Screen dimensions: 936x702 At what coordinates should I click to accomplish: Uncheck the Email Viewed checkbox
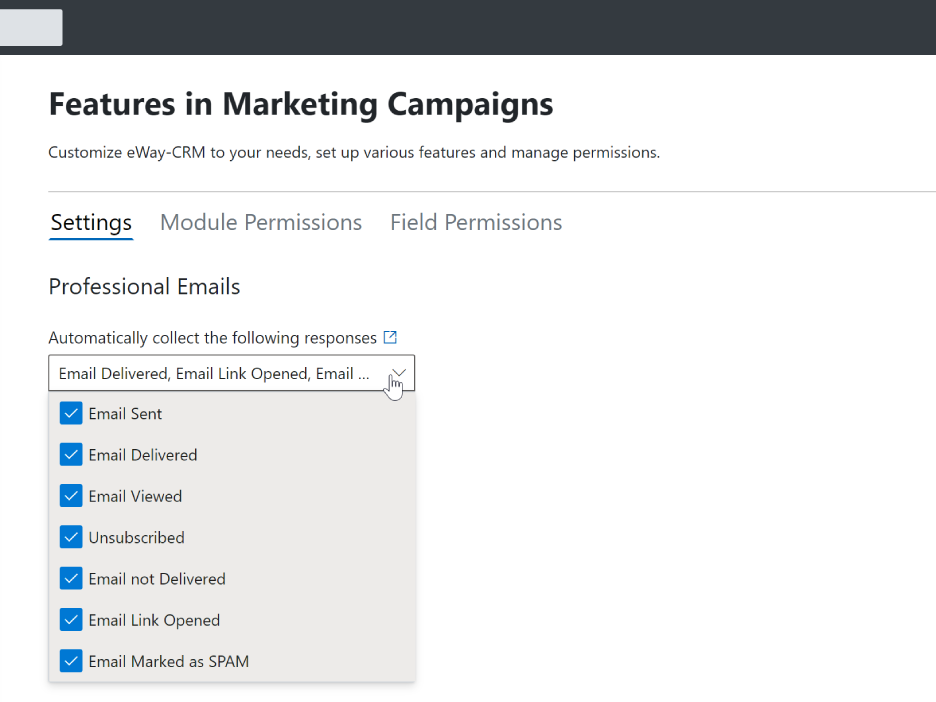[x=71, y=495]
